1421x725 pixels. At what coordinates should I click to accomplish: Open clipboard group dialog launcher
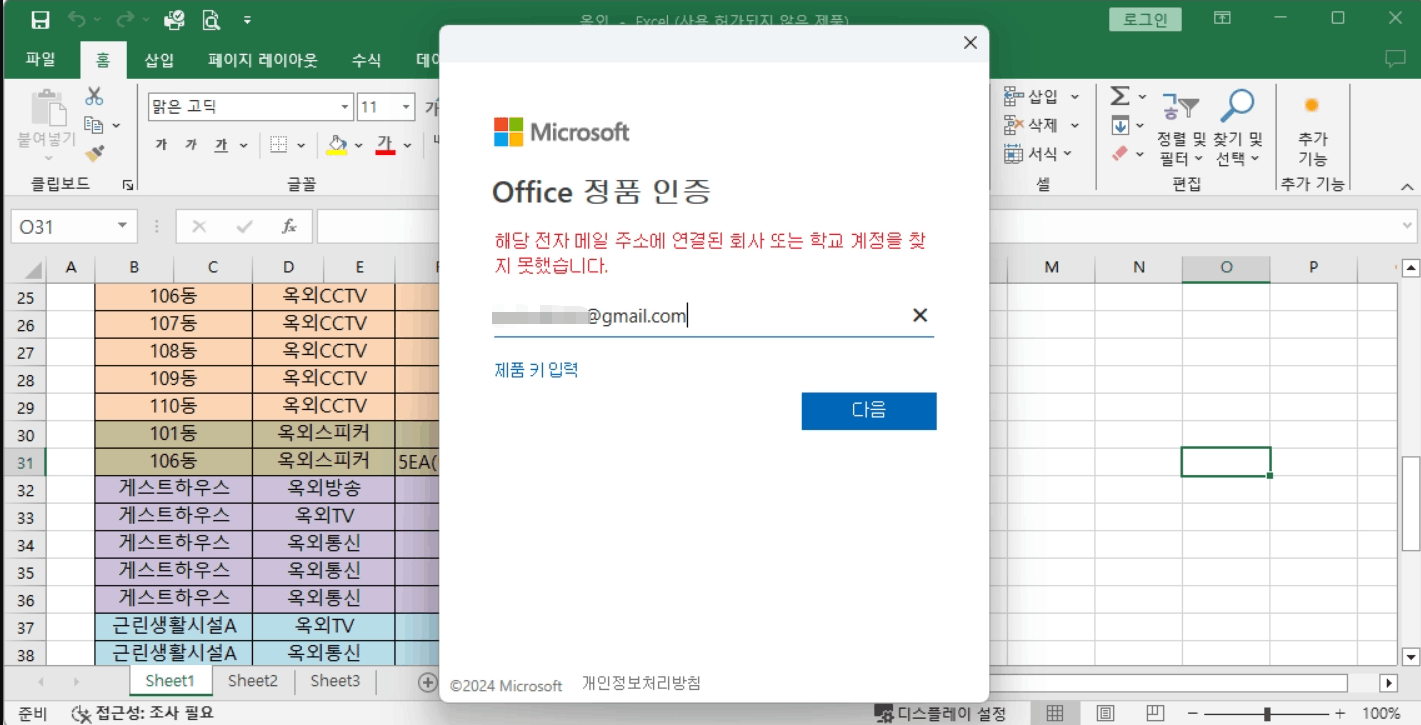[127, 185]
